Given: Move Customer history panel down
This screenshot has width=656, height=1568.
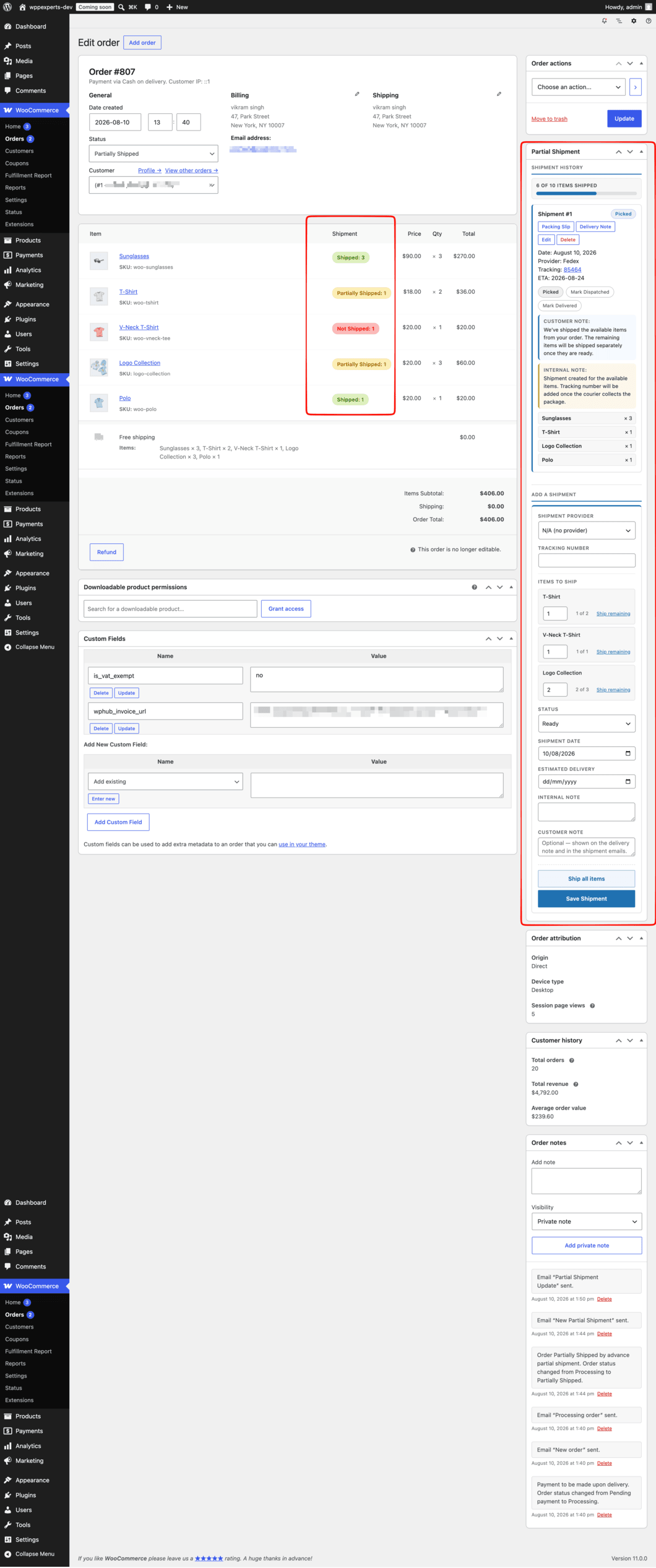Looking at the screenshot, I should tap(630, 1041).
